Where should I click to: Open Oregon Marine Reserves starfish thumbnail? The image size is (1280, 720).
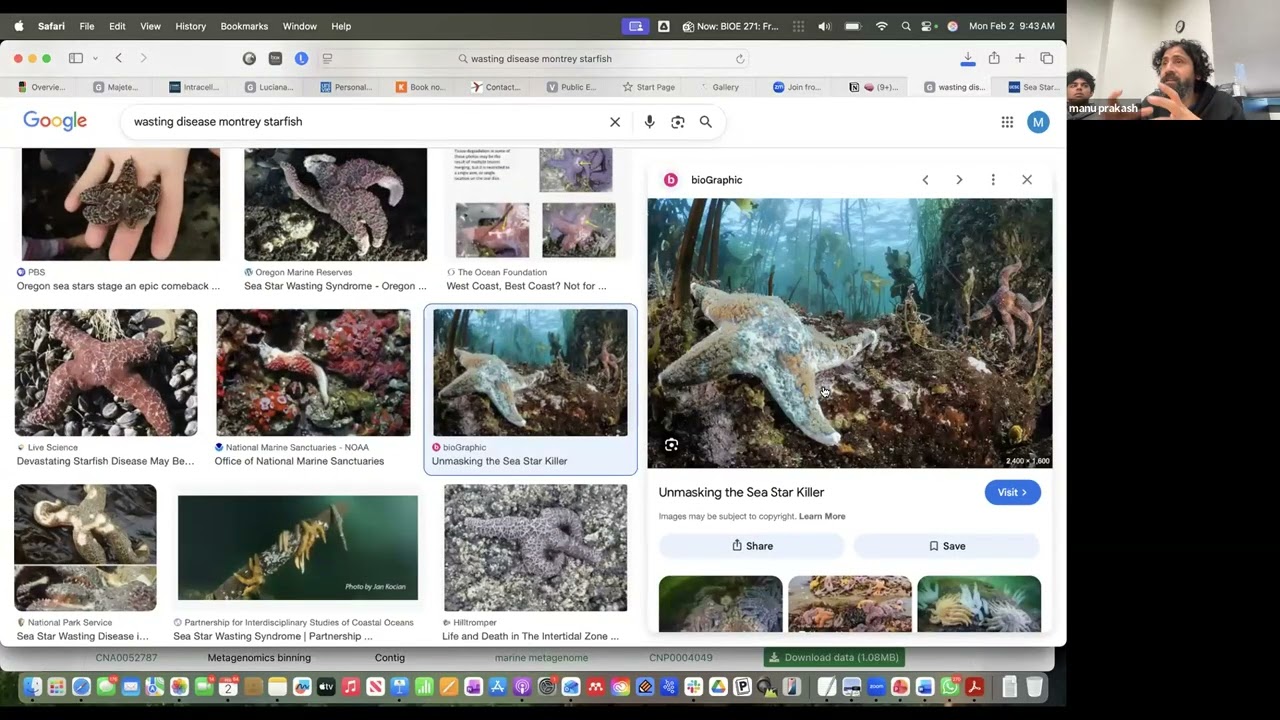[x=335, y=204]
